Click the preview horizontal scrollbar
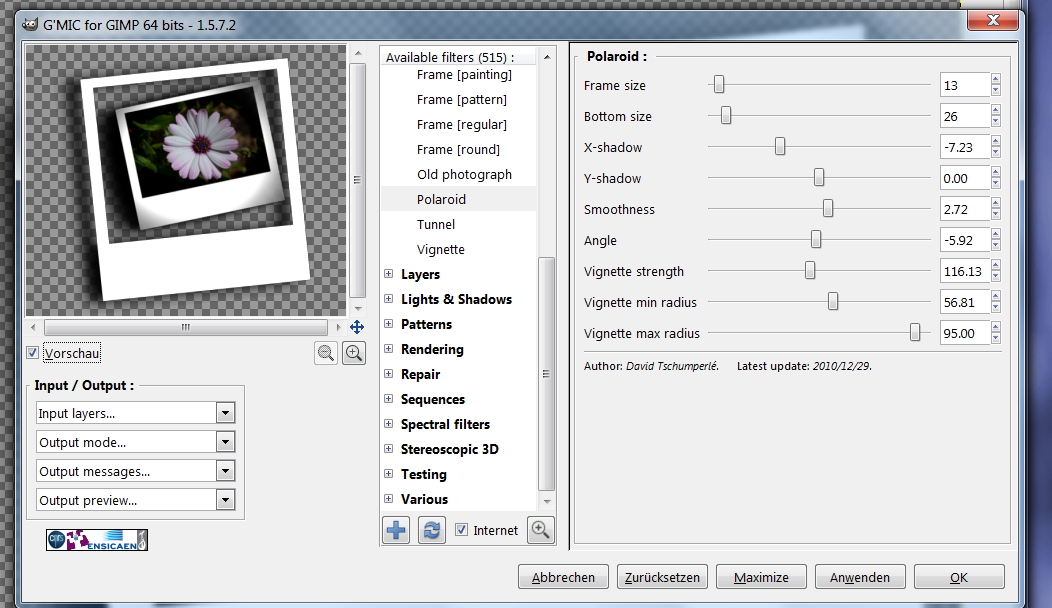1052x608 pixels. [186, 327]
